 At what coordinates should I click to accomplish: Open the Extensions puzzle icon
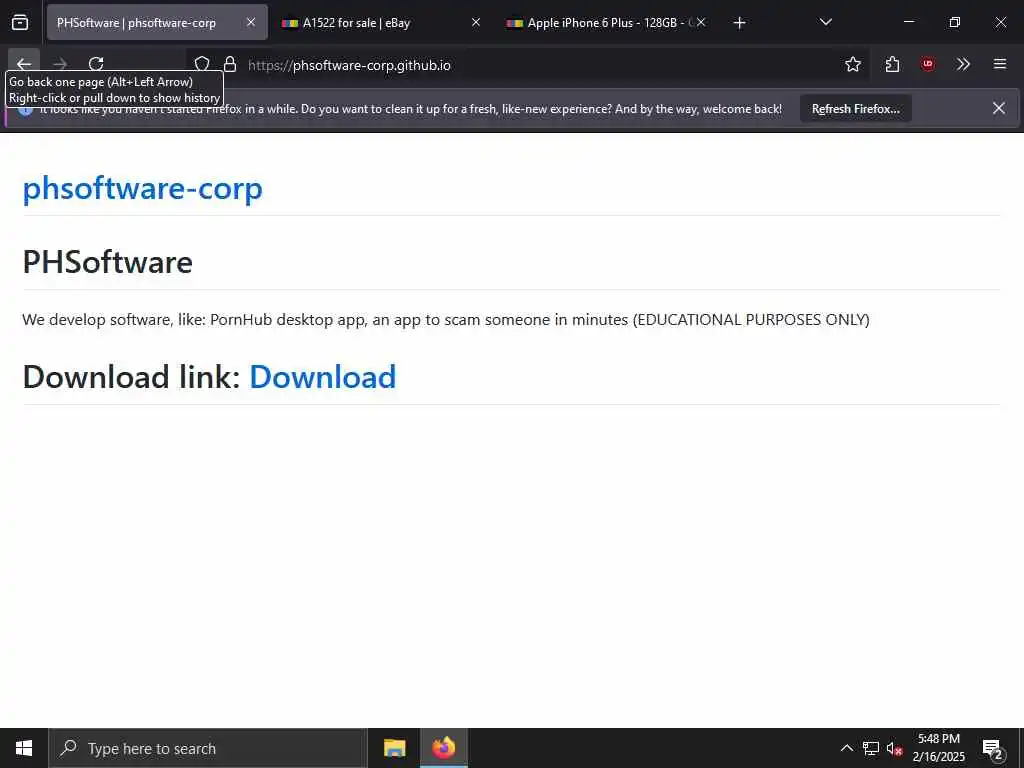tap(892, 64)
